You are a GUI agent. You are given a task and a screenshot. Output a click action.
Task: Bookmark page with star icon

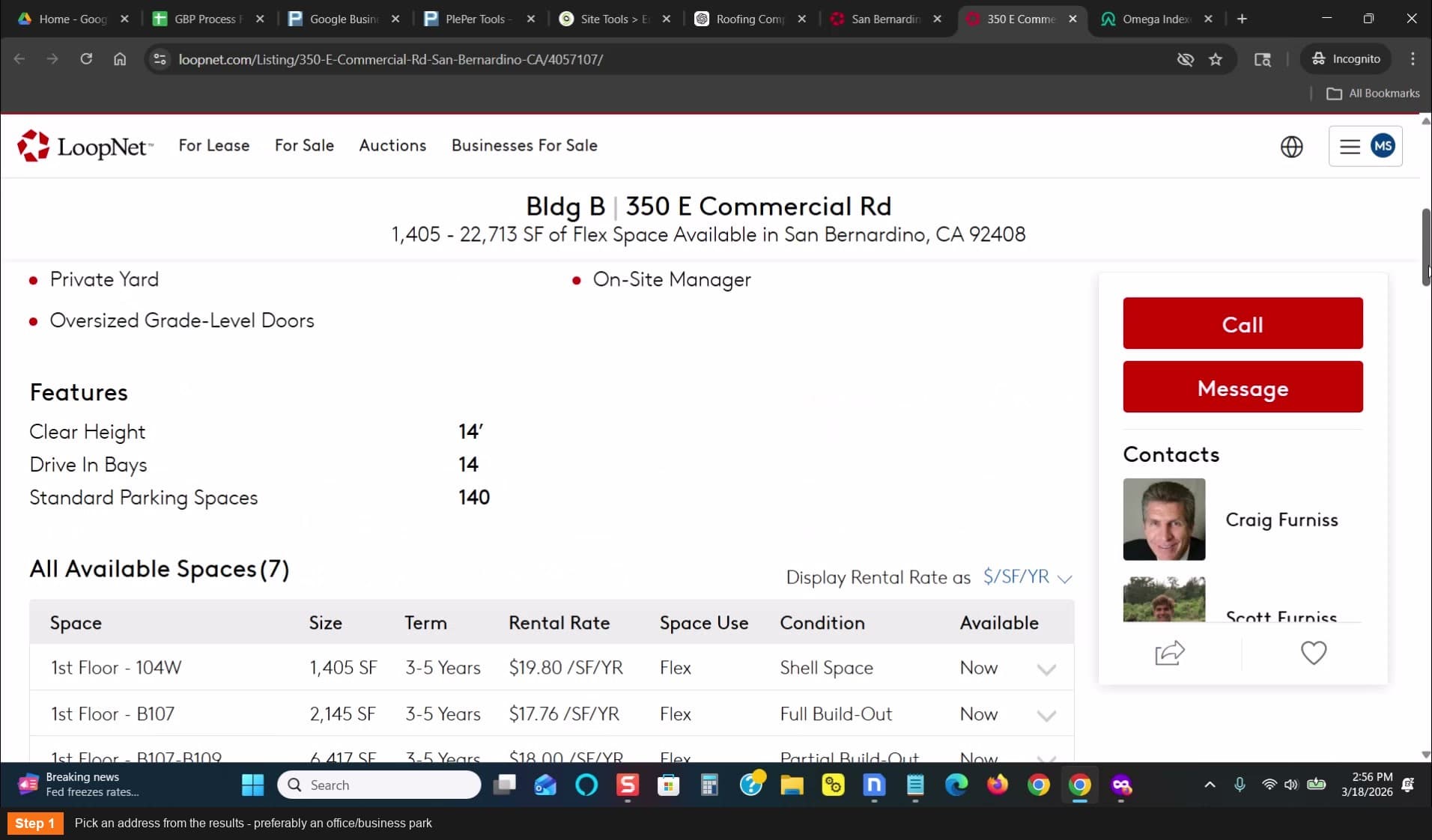coord(1216,59)
